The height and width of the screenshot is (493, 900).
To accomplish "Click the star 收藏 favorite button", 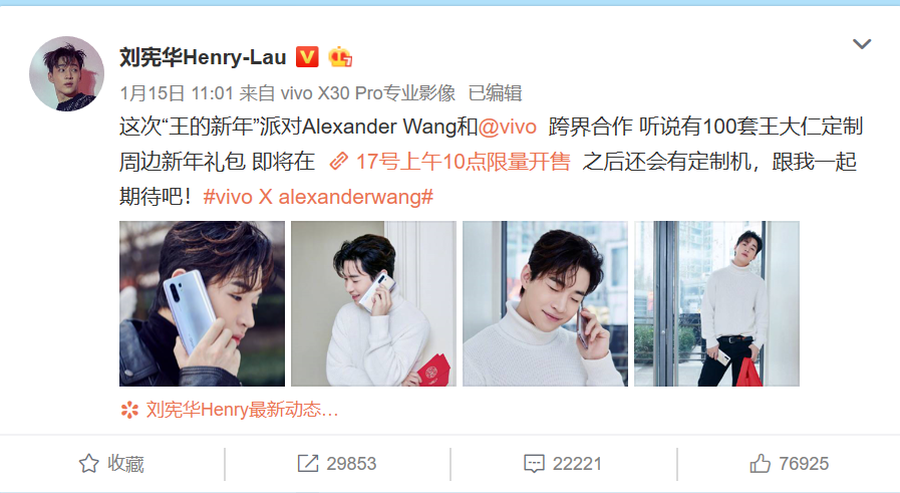I will (112, 464).
